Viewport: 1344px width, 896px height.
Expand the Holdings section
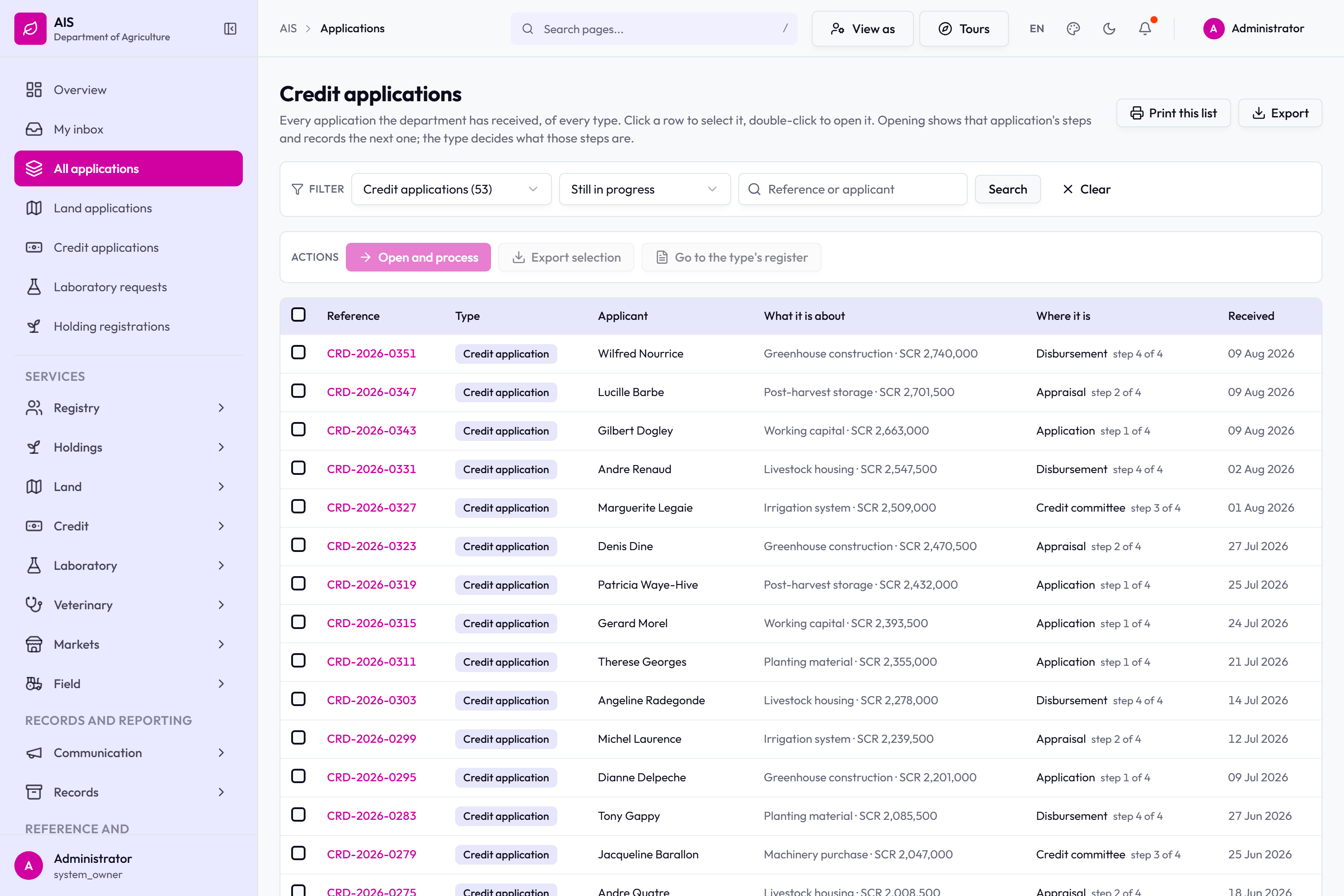pos(129,448)
